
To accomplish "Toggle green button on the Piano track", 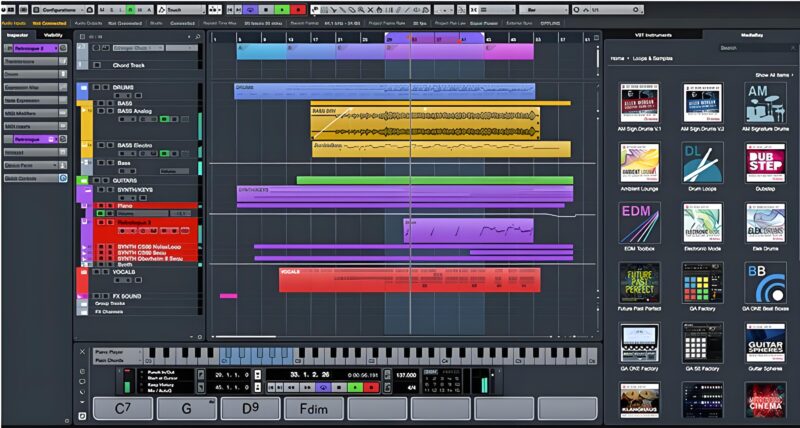I will pos(101,213).
